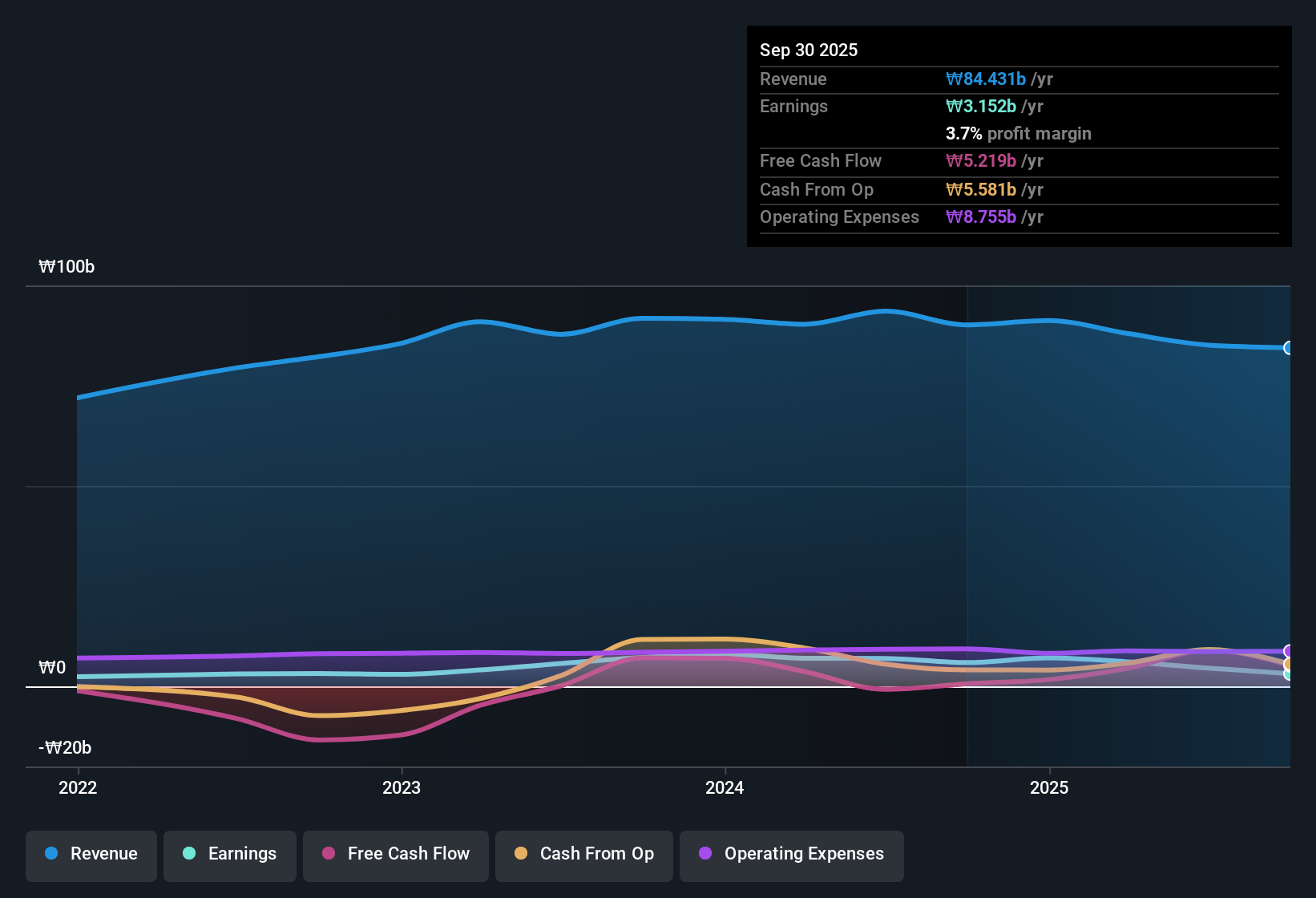Viewport: 1316px width, 898px height.
Task: Expand the Sep 30 2025 data panel
Action: (809, 50)
